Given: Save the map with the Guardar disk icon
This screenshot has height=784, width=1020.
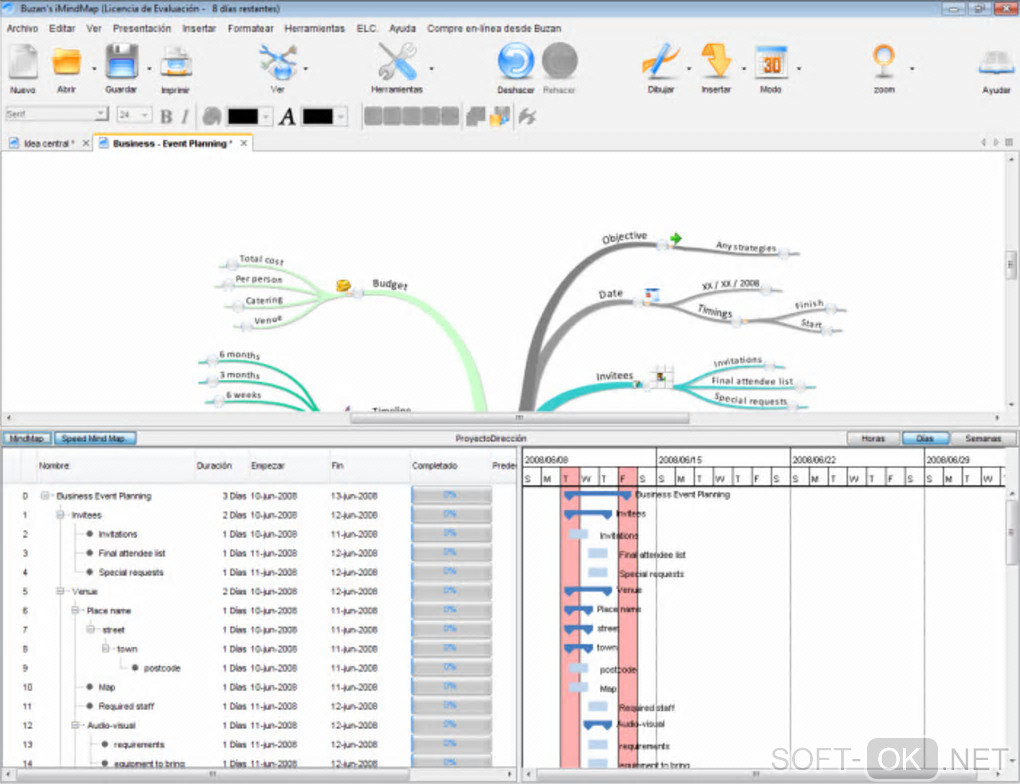Looking at the screenshot, I should point(122,61).
